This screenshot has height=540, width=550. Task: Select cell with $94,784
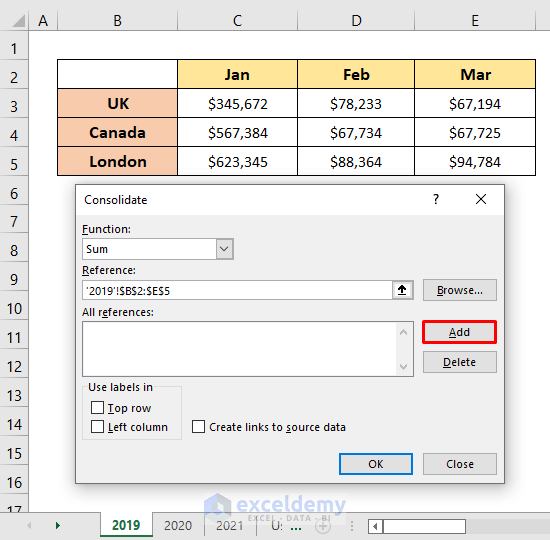point(475,162)
